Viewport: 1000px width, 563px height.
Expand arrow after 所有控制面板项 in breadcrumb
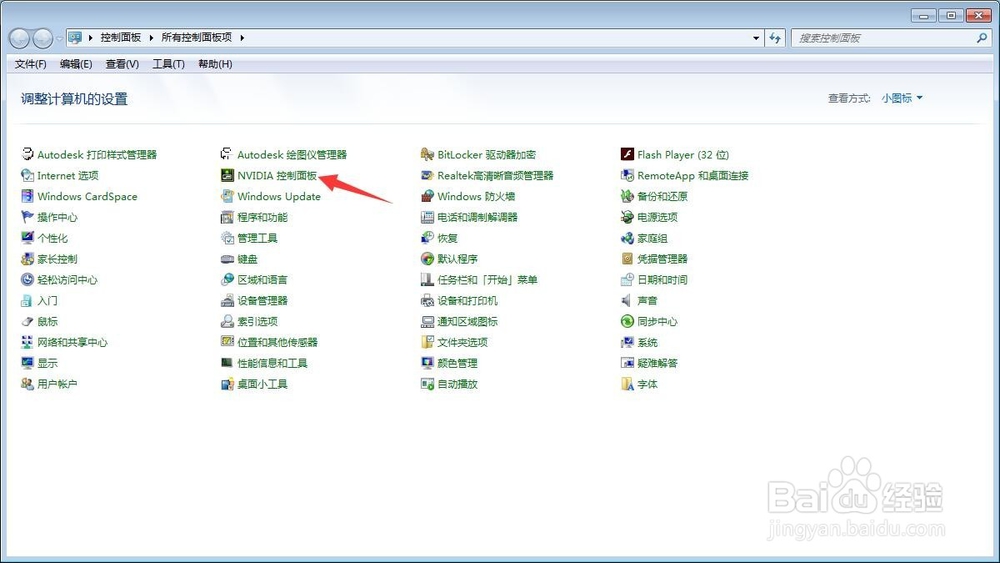tap(242, 38)
